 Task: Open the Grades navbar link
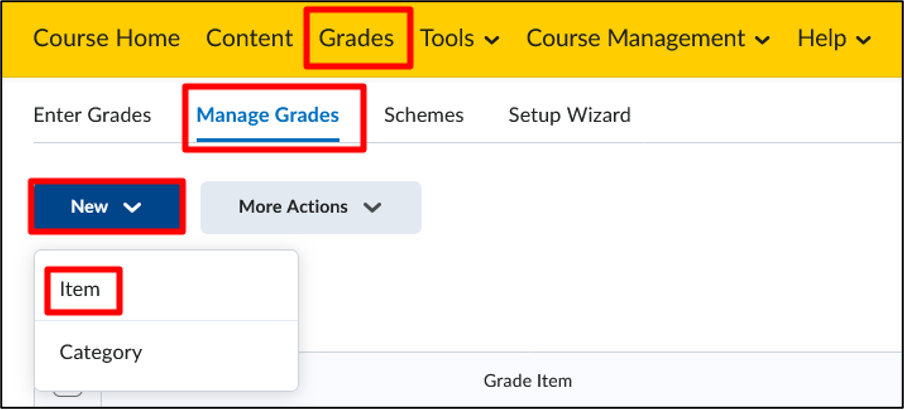357,39
